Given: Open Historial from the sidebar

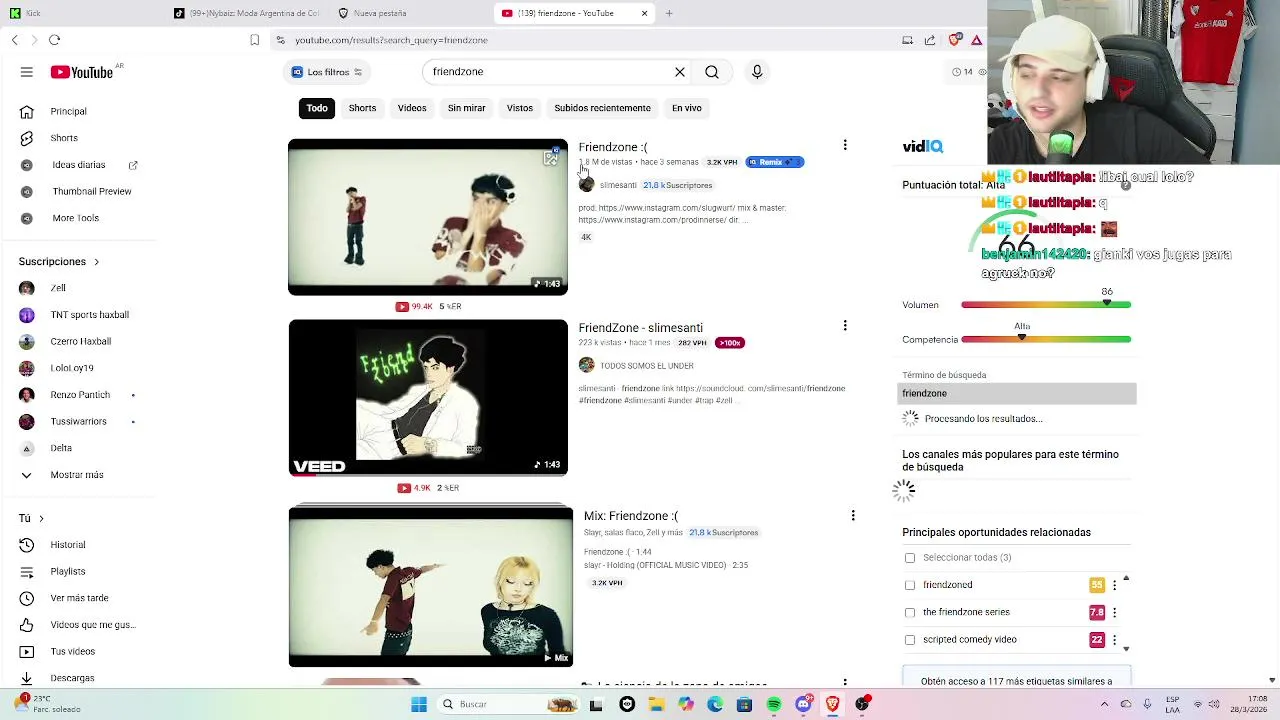Looking at the screenshot, I should 68,545.
